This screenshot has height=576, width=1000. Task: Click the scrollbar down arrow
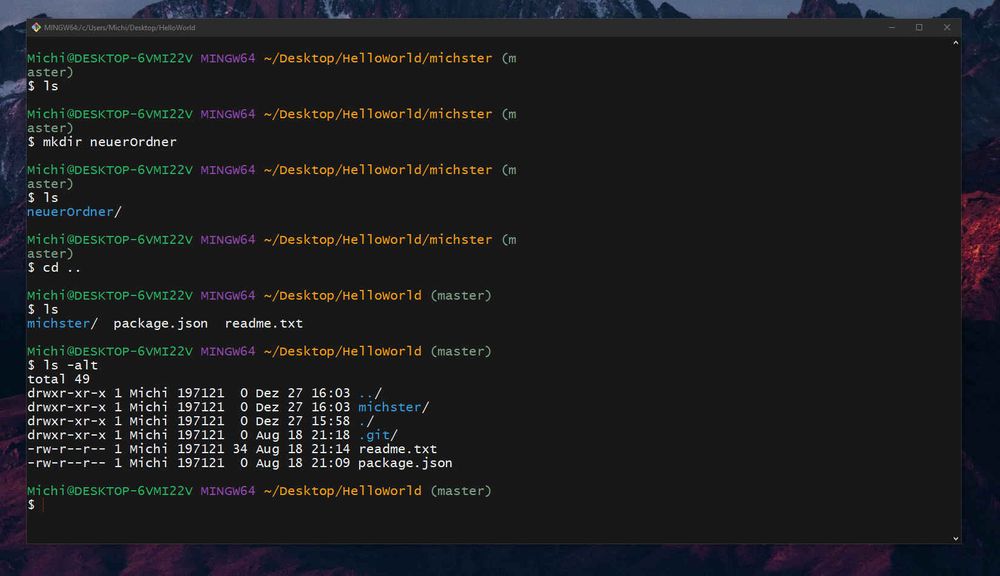[x=955, y=538]
